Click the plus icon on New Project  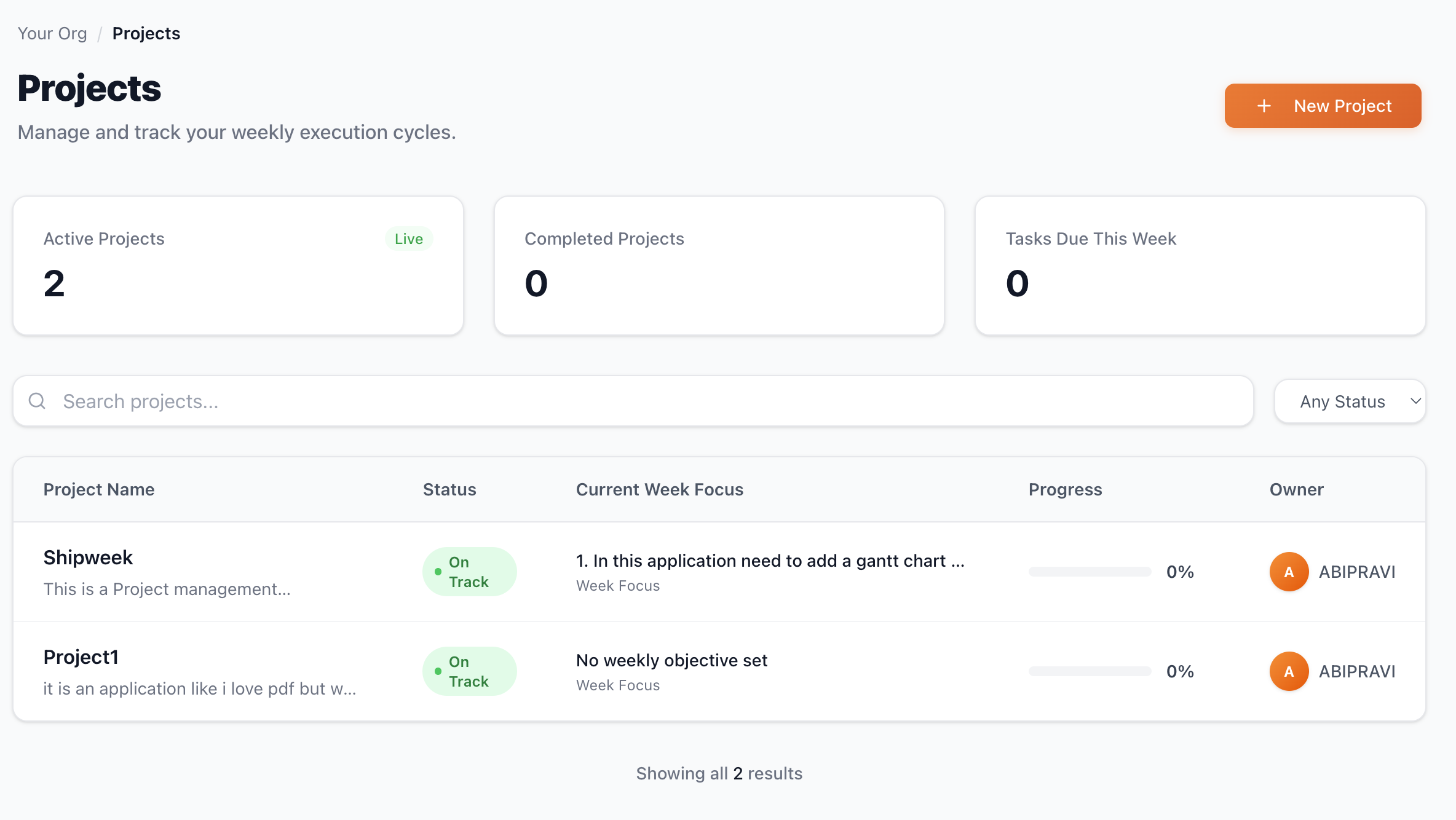1264,106
